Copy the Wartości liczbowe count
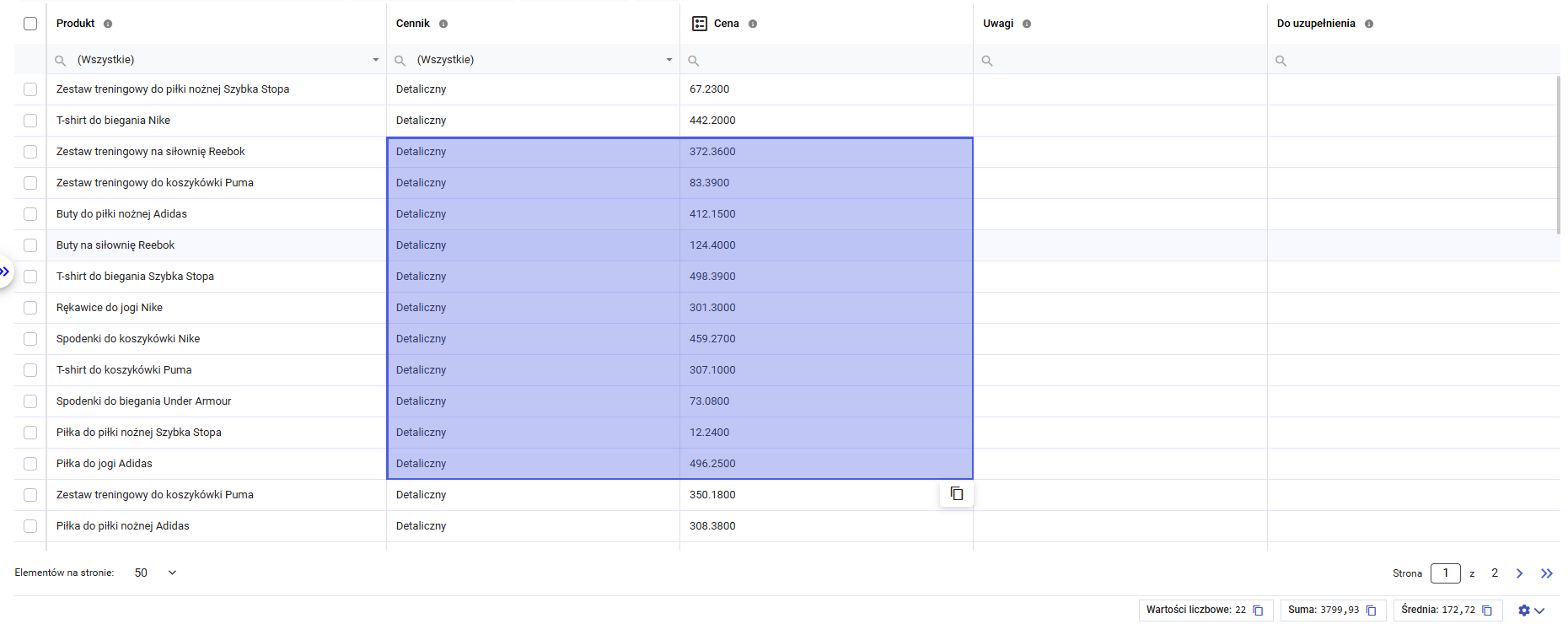This screenshot has width=1568, height=624. [x=1258, y=611]
